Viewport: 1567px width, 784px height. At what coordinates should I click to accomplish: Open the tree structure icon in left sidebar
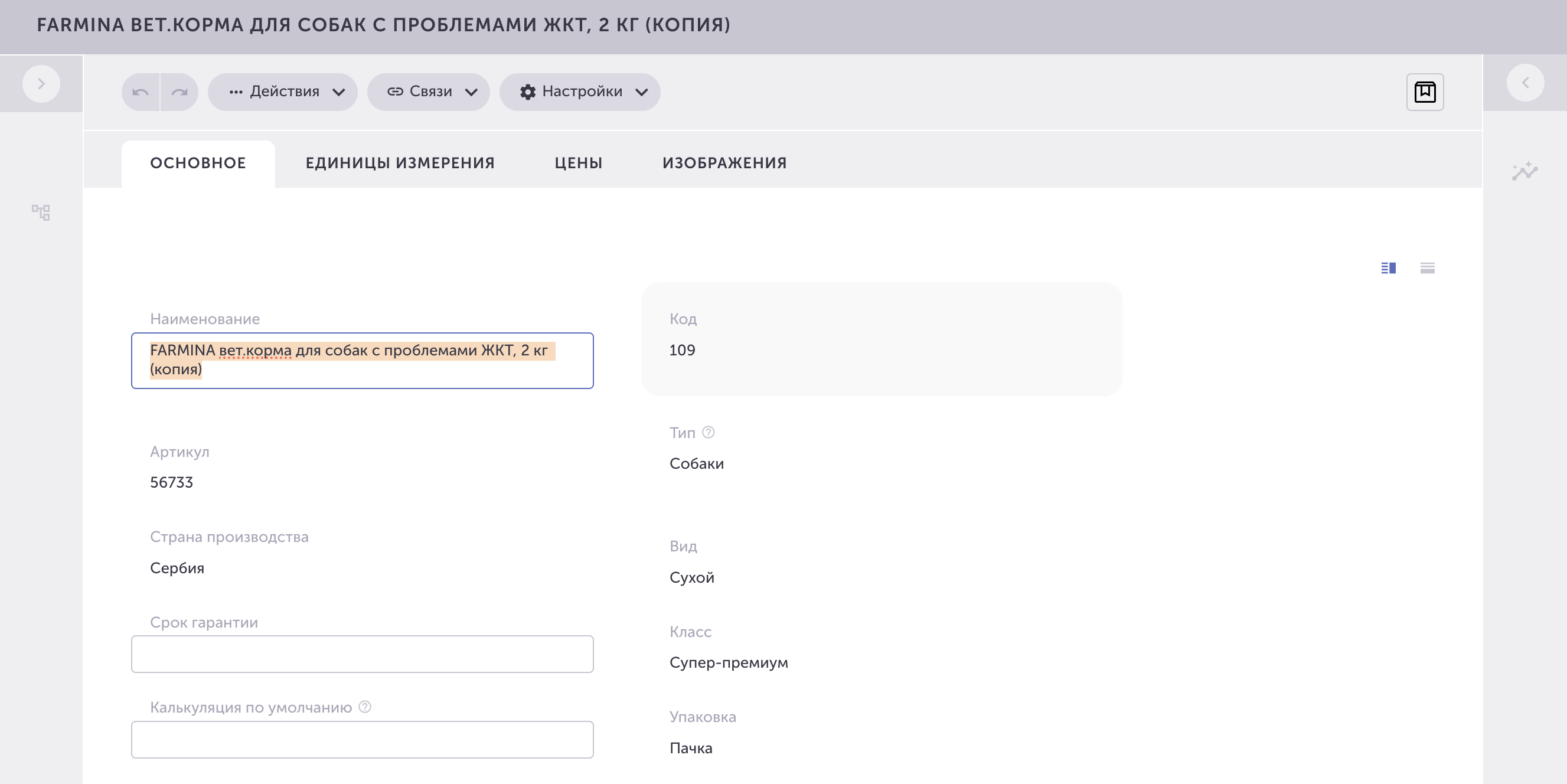41,212
